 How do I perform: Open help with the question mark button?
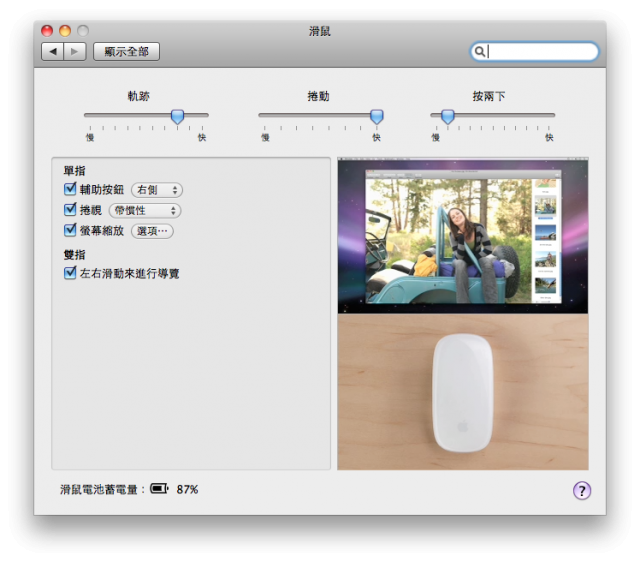[x=582, y=490]
